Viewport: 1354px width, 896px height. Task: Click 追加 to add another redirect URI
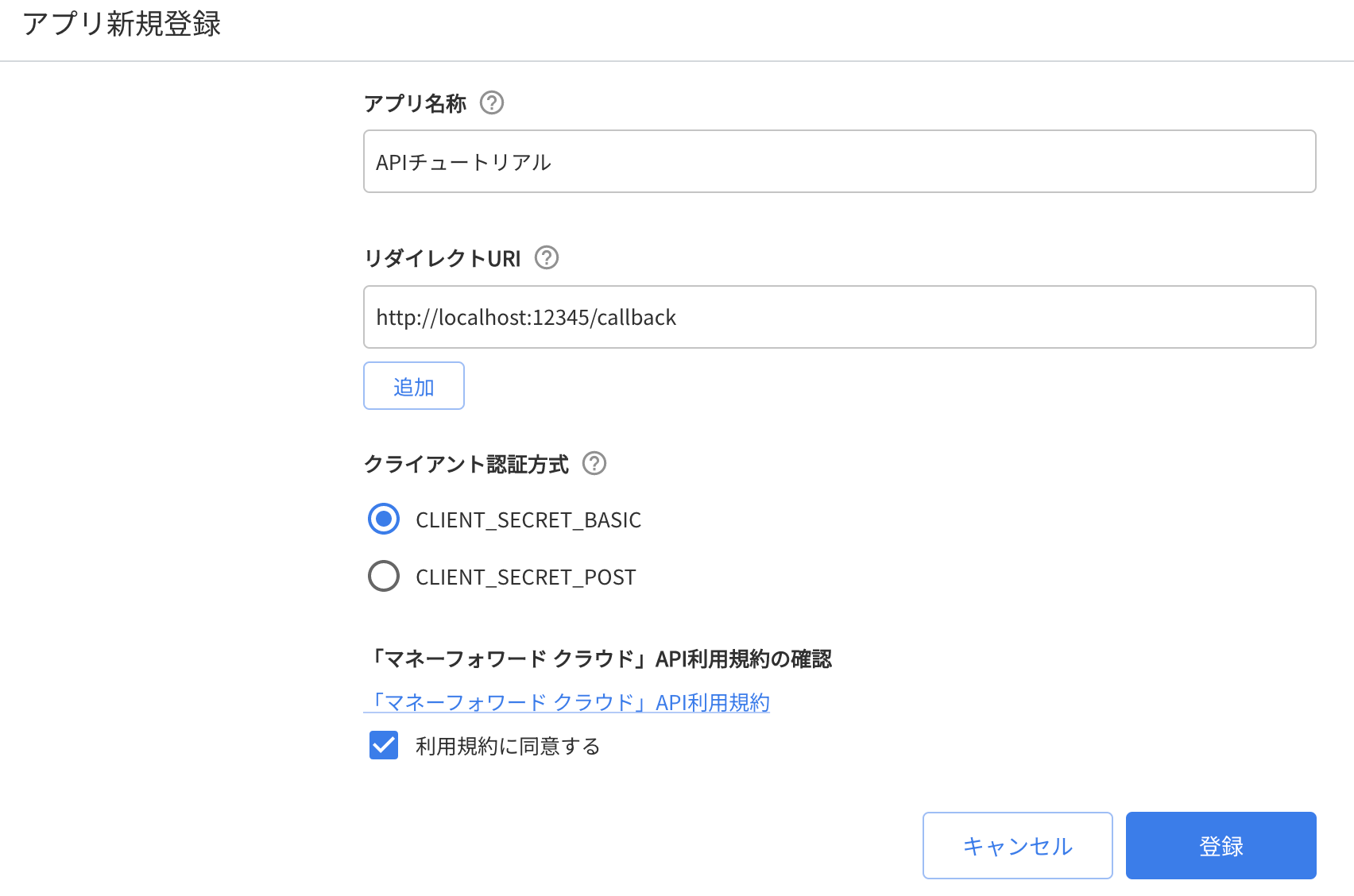coord(413,385)
